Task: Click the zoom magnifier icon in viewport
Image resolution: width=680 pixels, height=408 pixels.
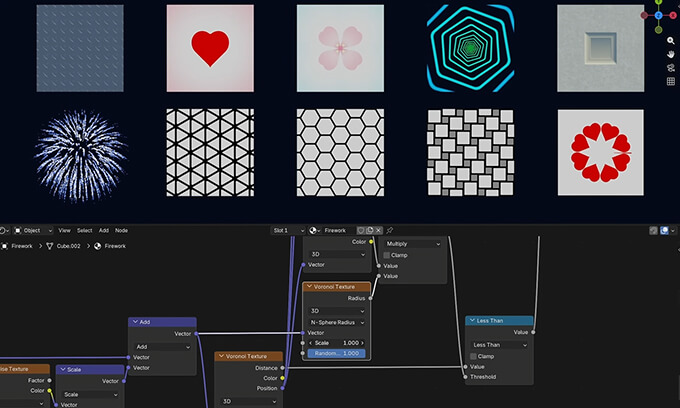Action: click(671, 41)
